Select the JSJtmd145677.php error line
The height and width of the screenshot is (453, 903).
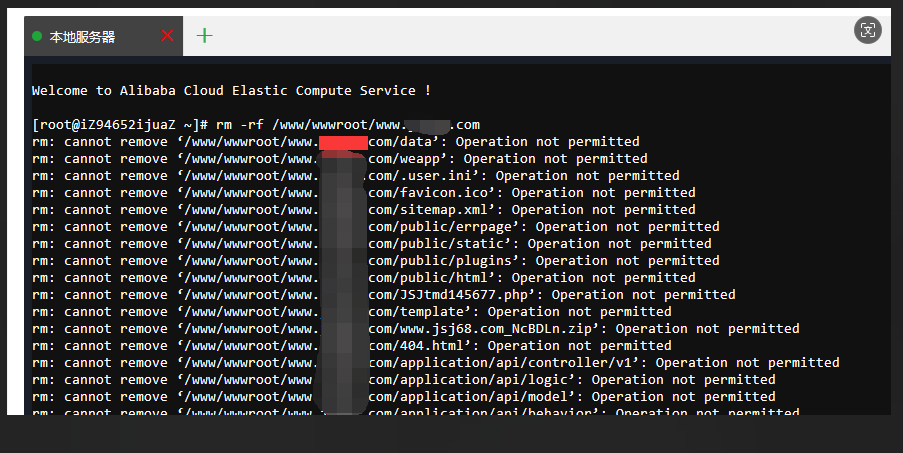pos(384,295)
